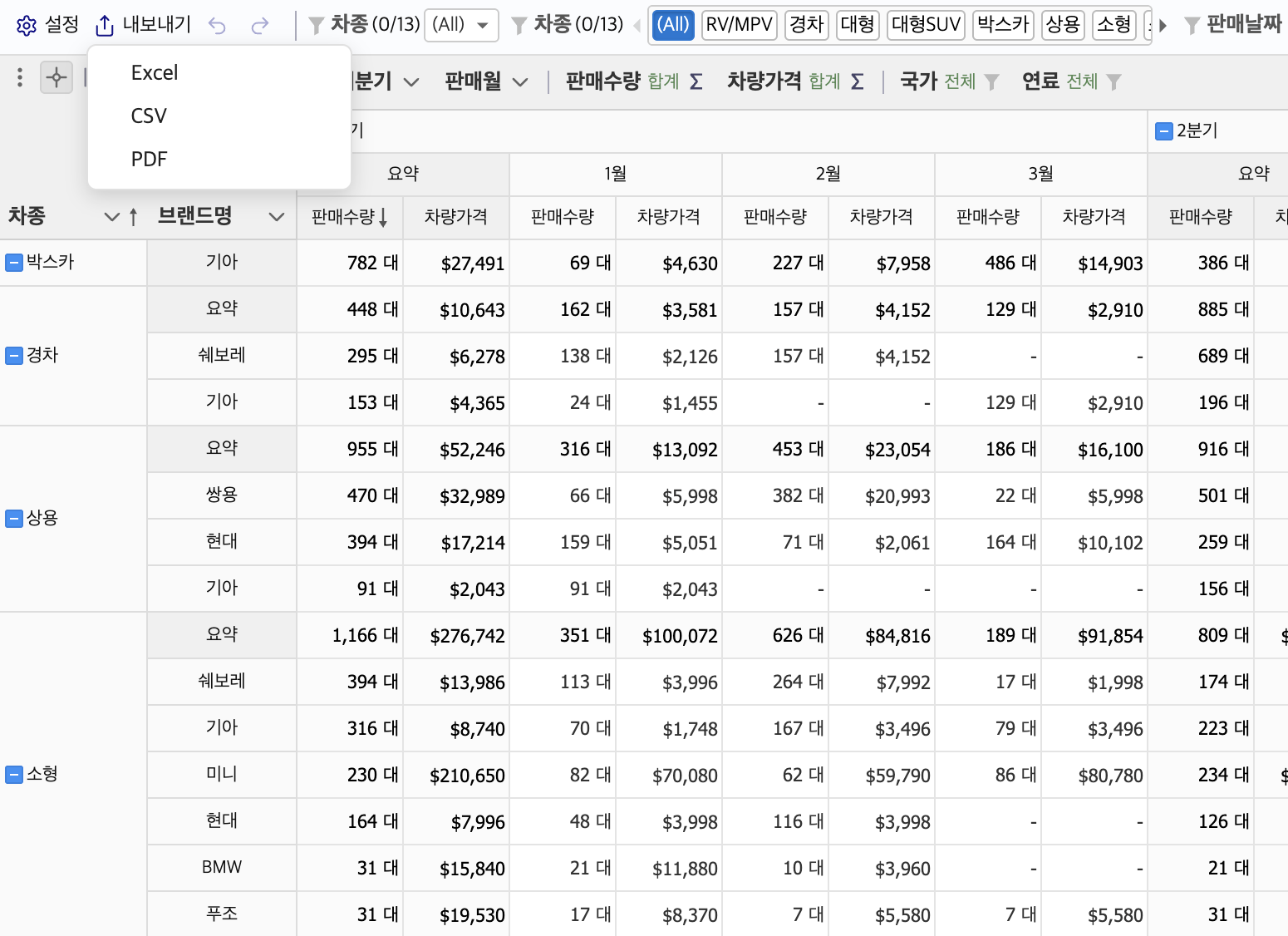Viewport: 1288px width, 936px height.
Task: Toggle the 대형 filter chip
Action: (858, 25)
